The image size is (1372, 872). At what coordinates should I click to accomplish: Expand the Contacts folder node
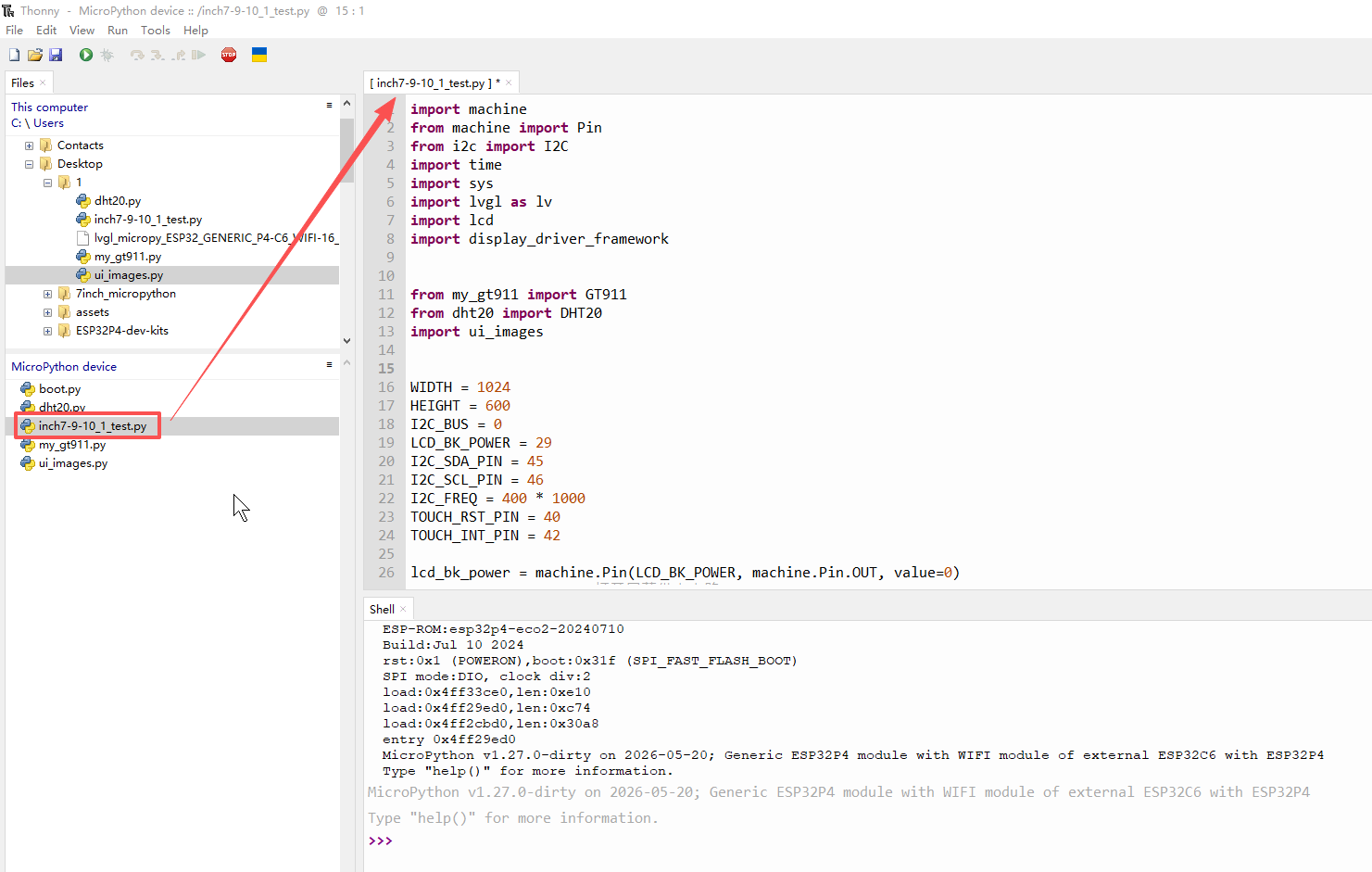tap(29, 145)
